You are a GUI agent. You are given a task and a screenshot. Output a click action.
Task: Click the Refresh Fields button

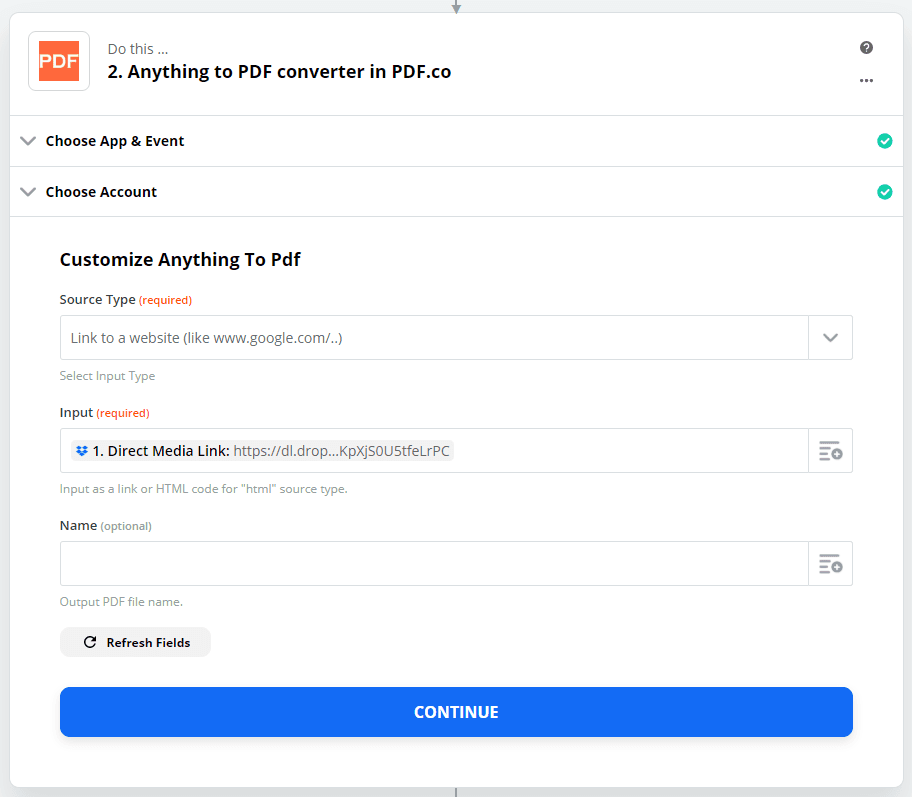click(x=135, y=642)
